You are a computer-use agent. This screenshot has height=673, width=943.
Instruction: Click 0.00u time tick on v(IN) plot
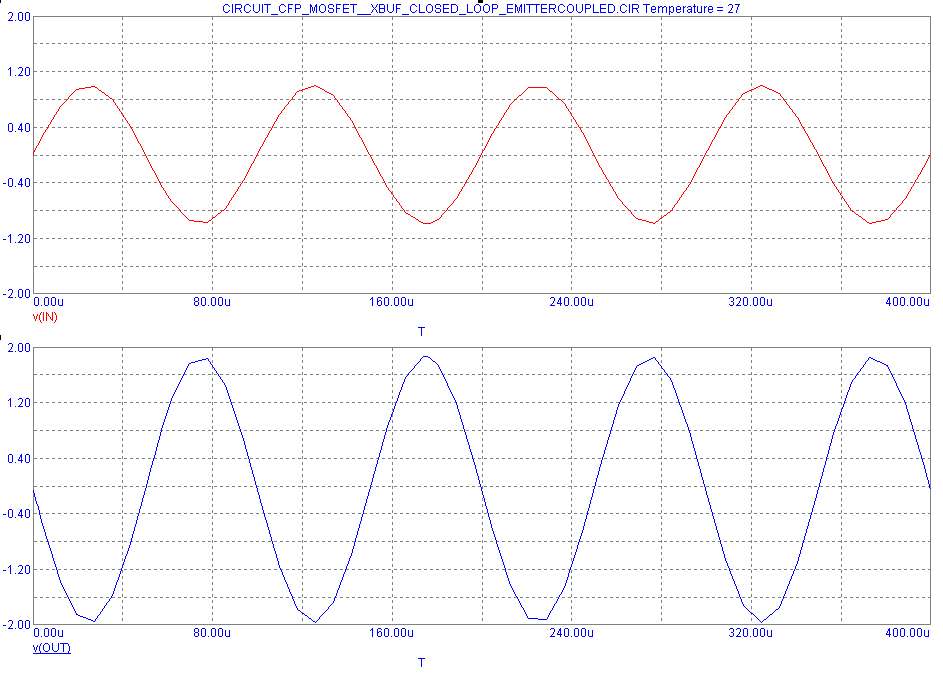[x=49, y=301]
